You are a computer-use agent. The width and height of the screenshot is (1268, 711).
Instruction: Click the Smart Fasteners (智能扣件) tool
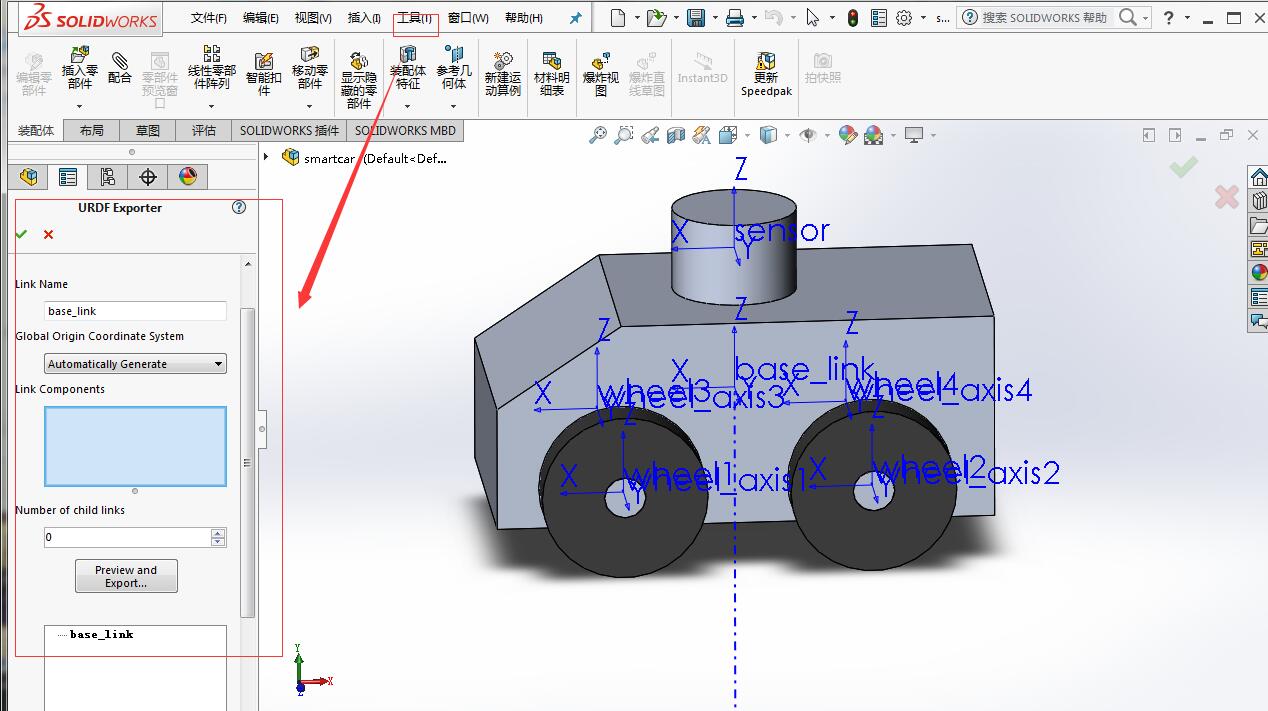coord(264,74)
